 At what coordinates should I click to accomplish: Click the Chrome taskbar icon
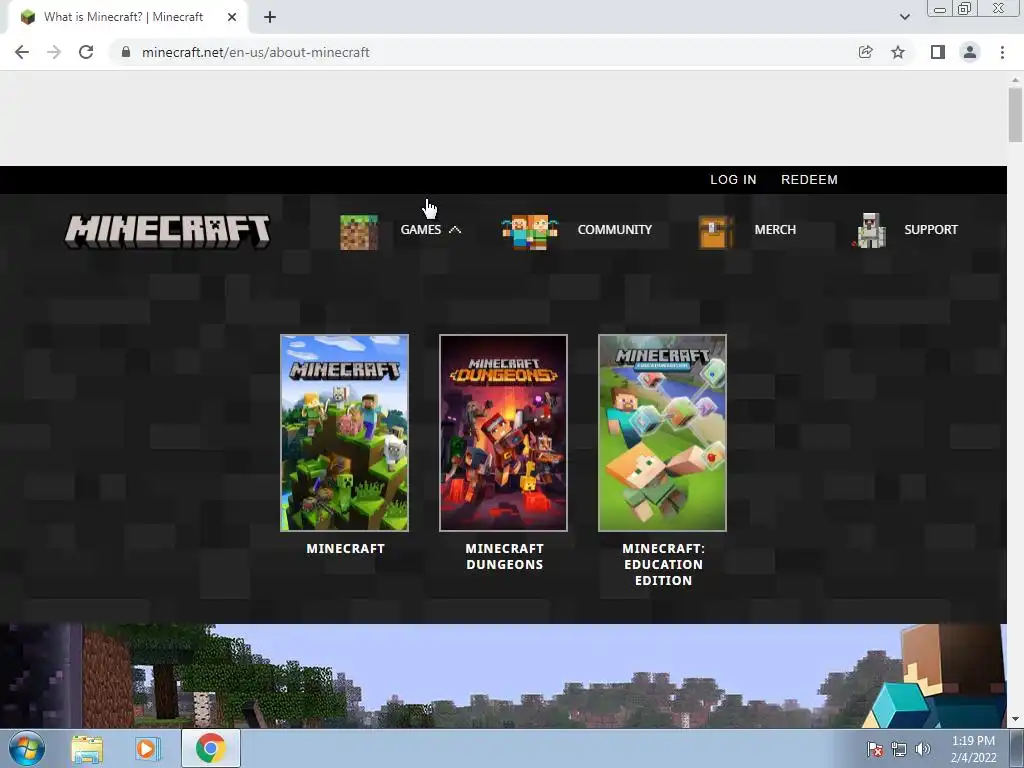tap(210, 749)
